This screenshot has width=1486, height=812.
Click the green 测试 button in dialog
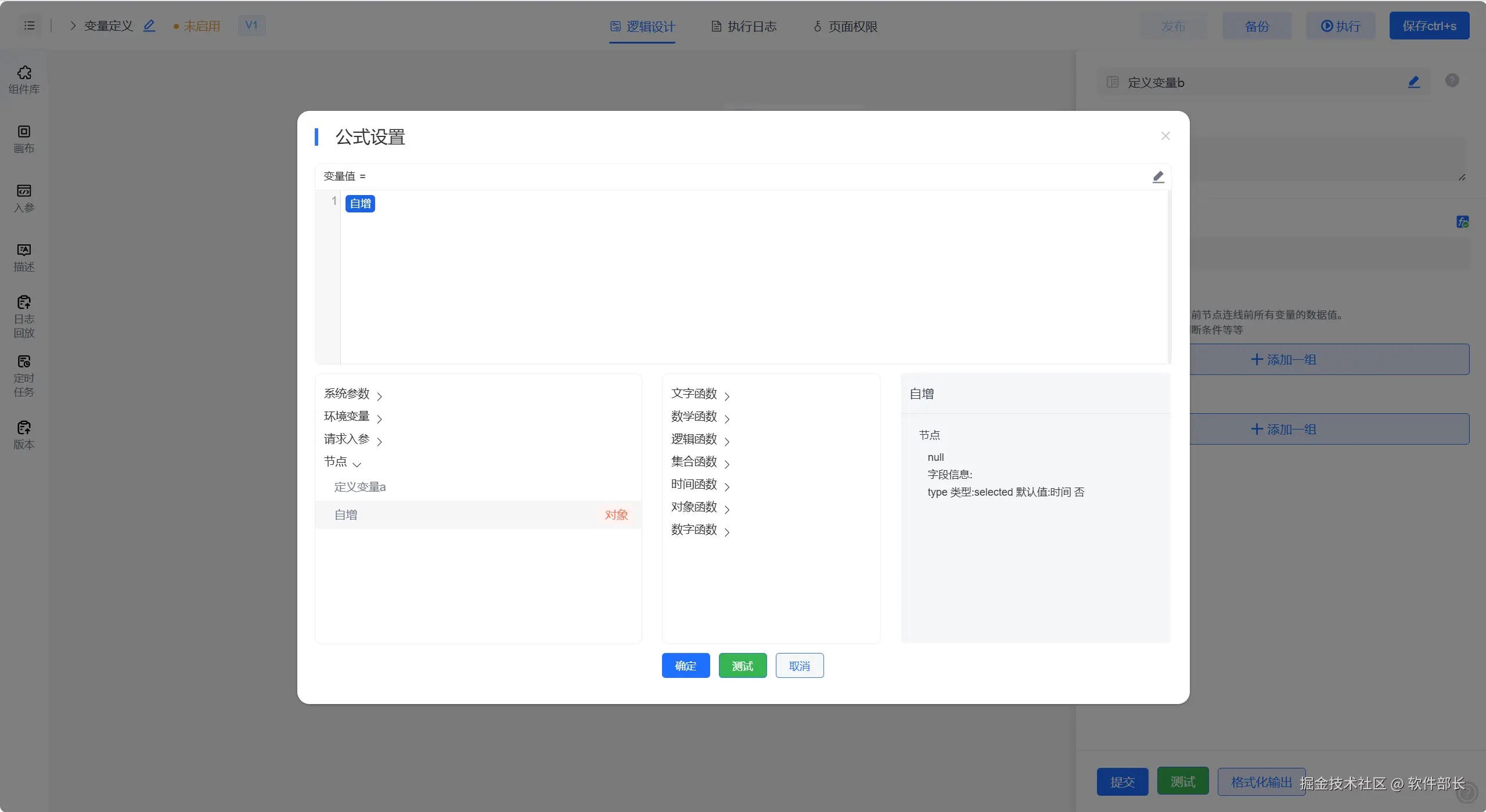point(742,666)
